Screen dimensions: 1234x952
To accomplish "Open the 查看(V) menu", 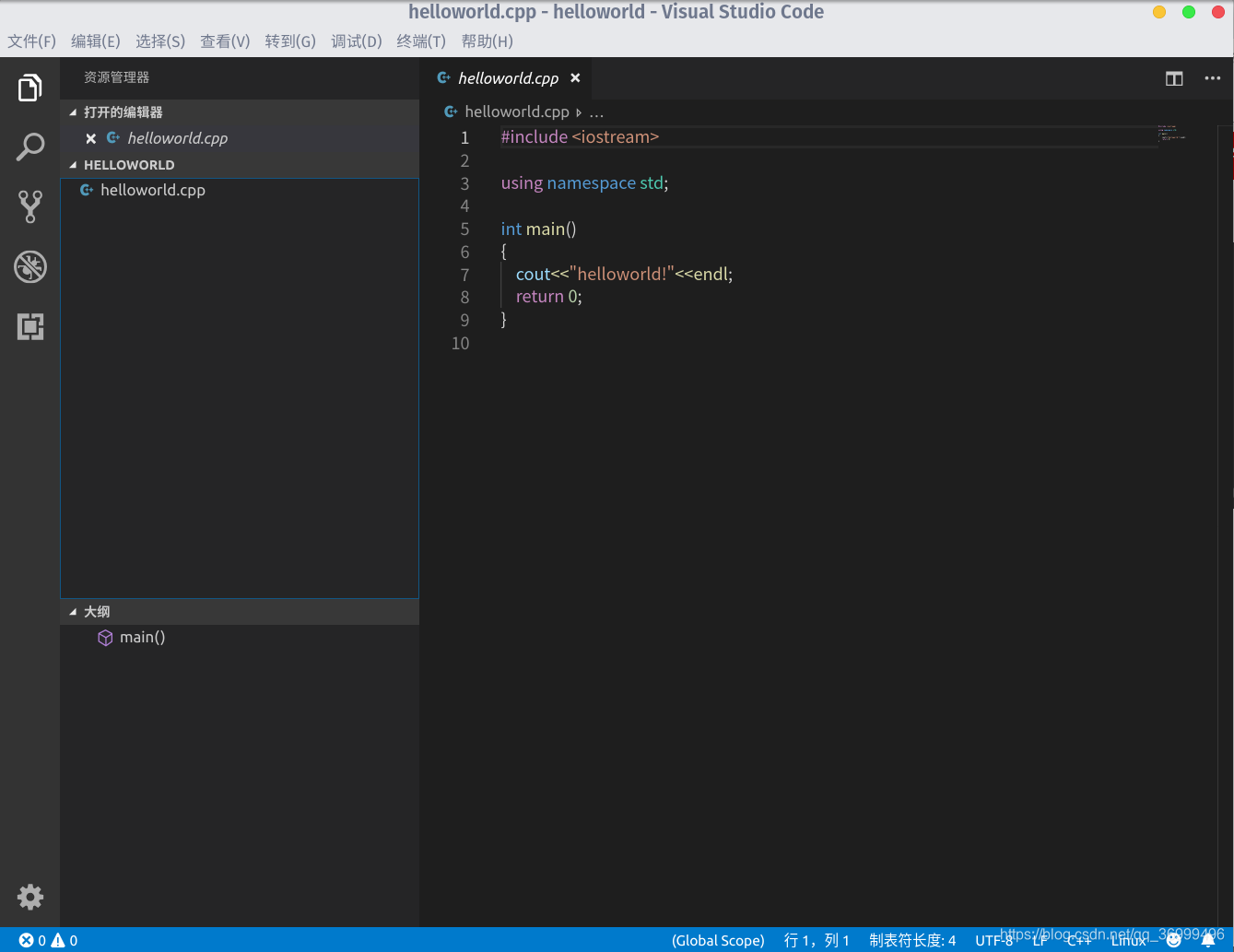I will click(x=225, y=41).
